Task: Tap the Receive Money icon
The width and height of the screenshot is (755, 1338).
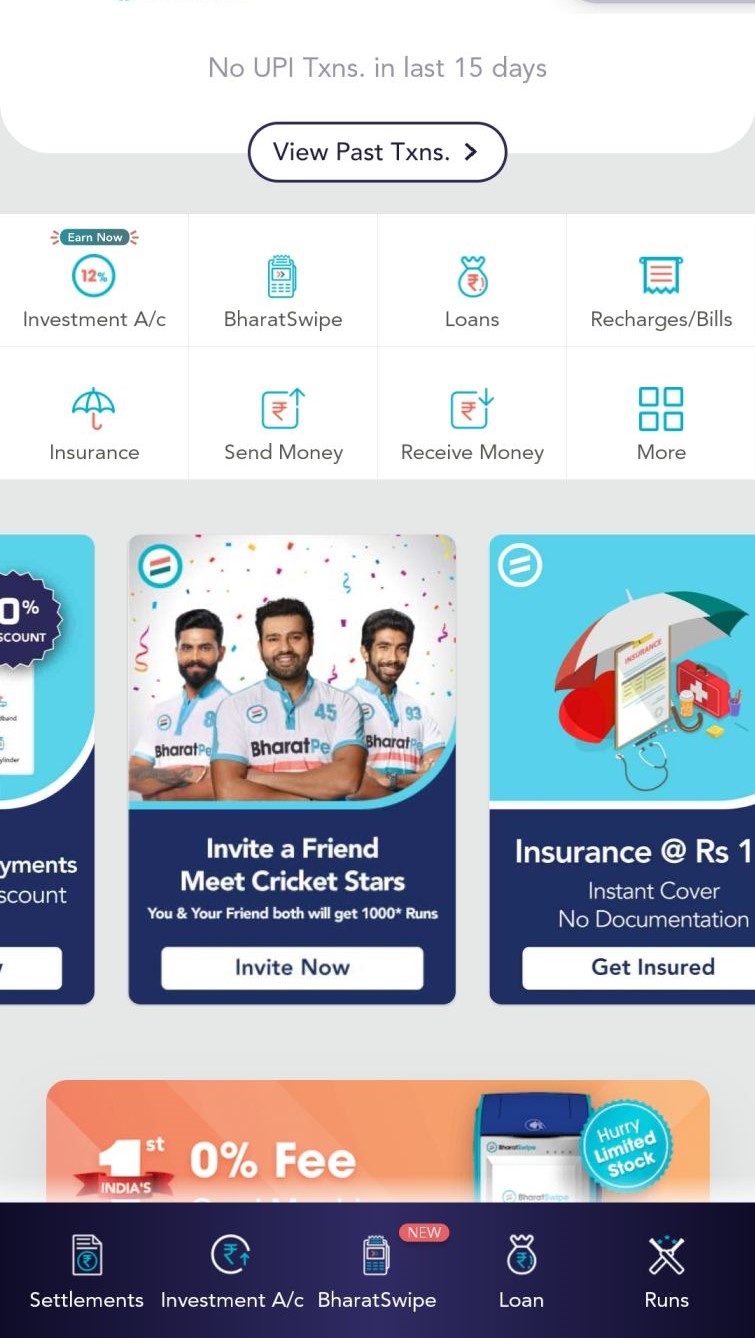Action: tap(472, 409)
